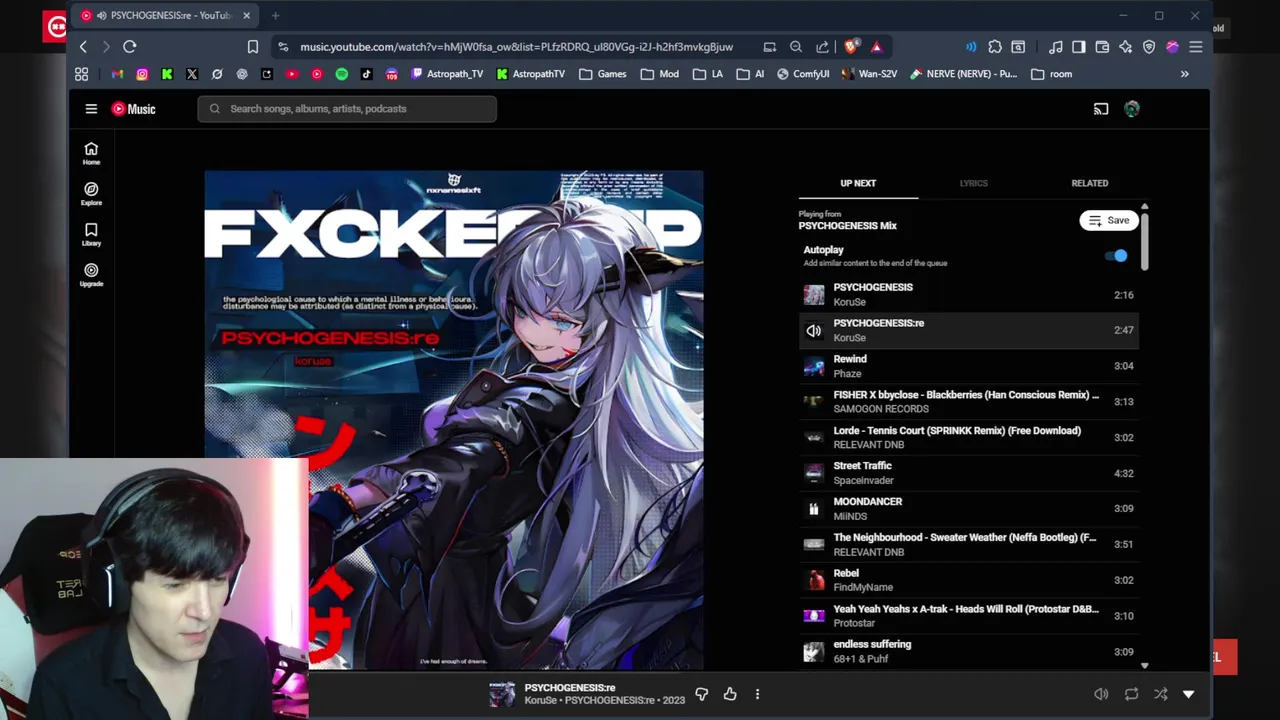Open the Upgrade page in sidebar

(91, 275)
